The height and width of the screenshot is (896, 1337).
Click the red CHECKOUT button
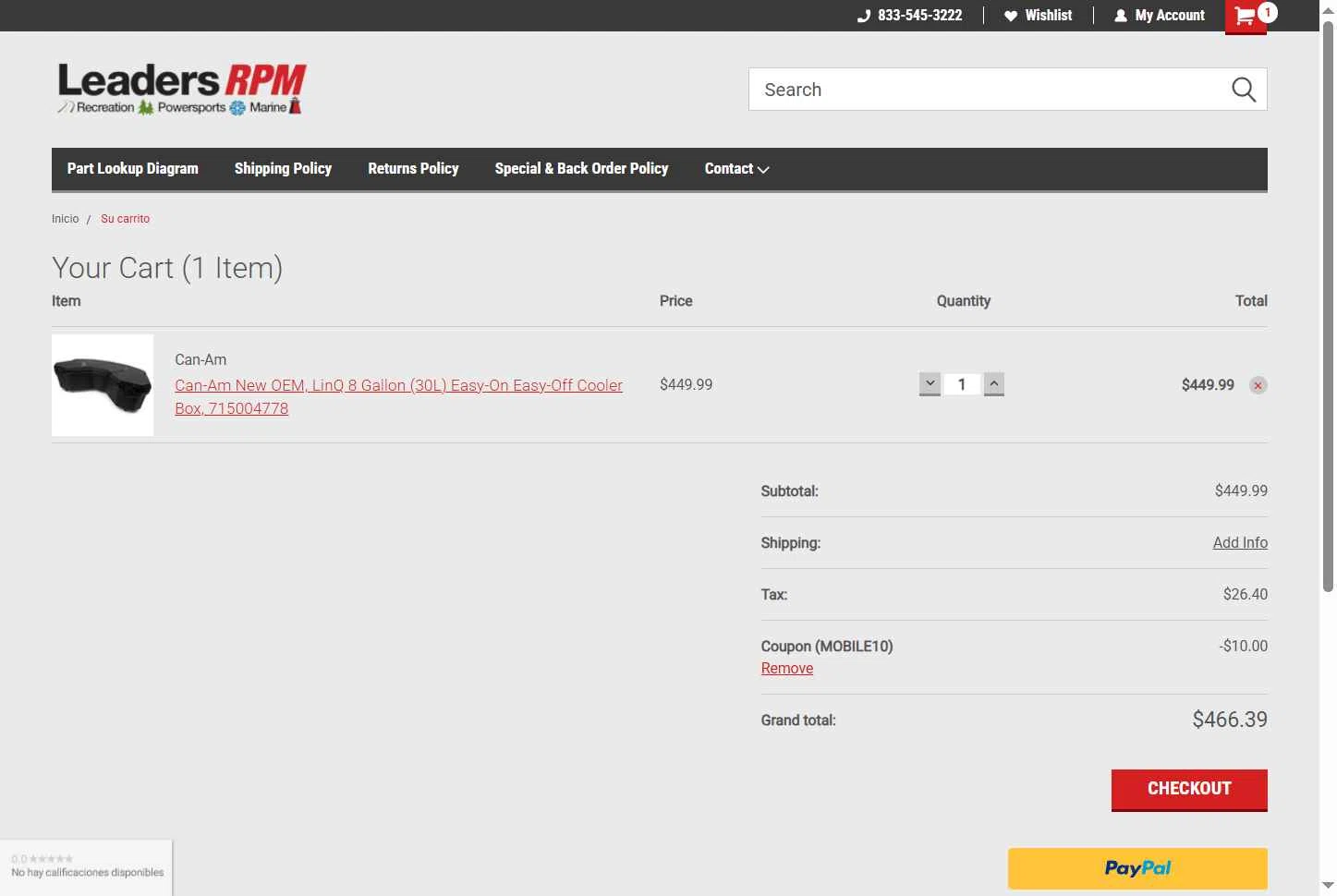[x=1189, y=790]
